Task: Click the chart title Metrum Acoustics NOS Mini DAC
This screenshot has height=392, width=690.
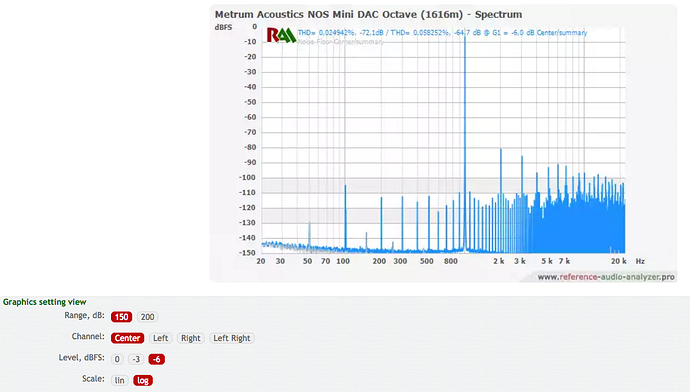Action: pos(368,15)
